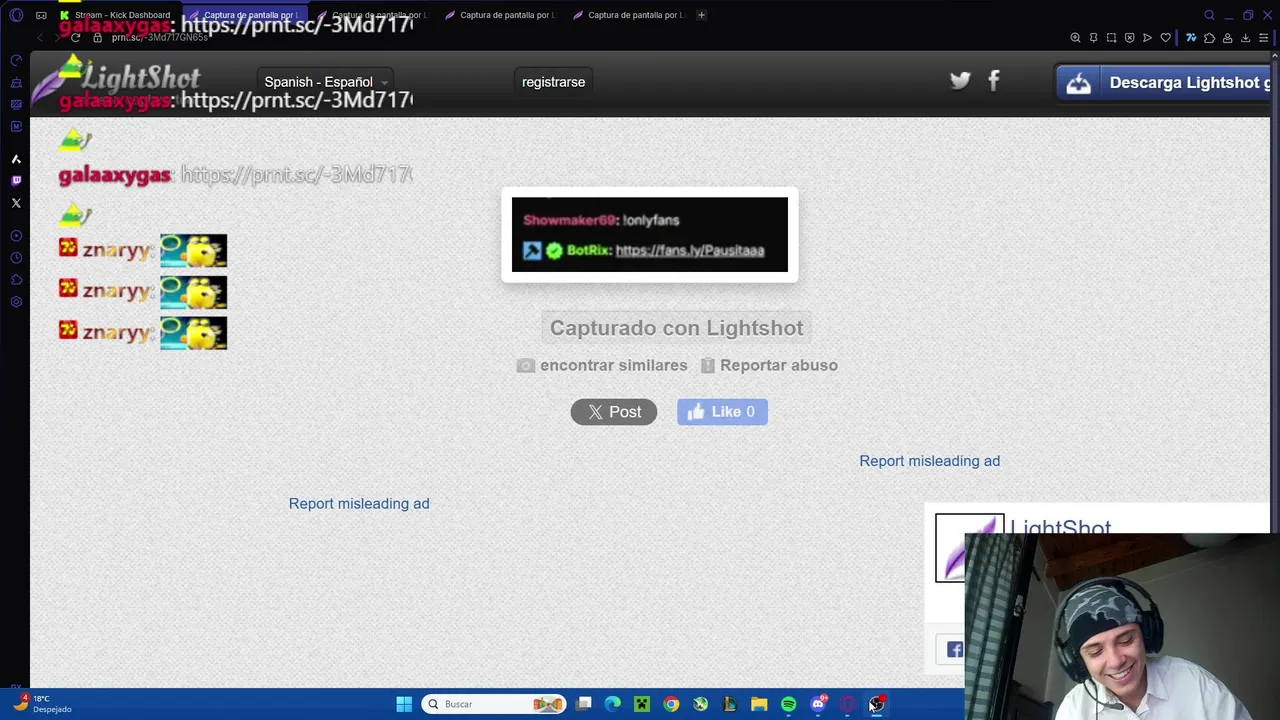Click the registrarse button

553,82
